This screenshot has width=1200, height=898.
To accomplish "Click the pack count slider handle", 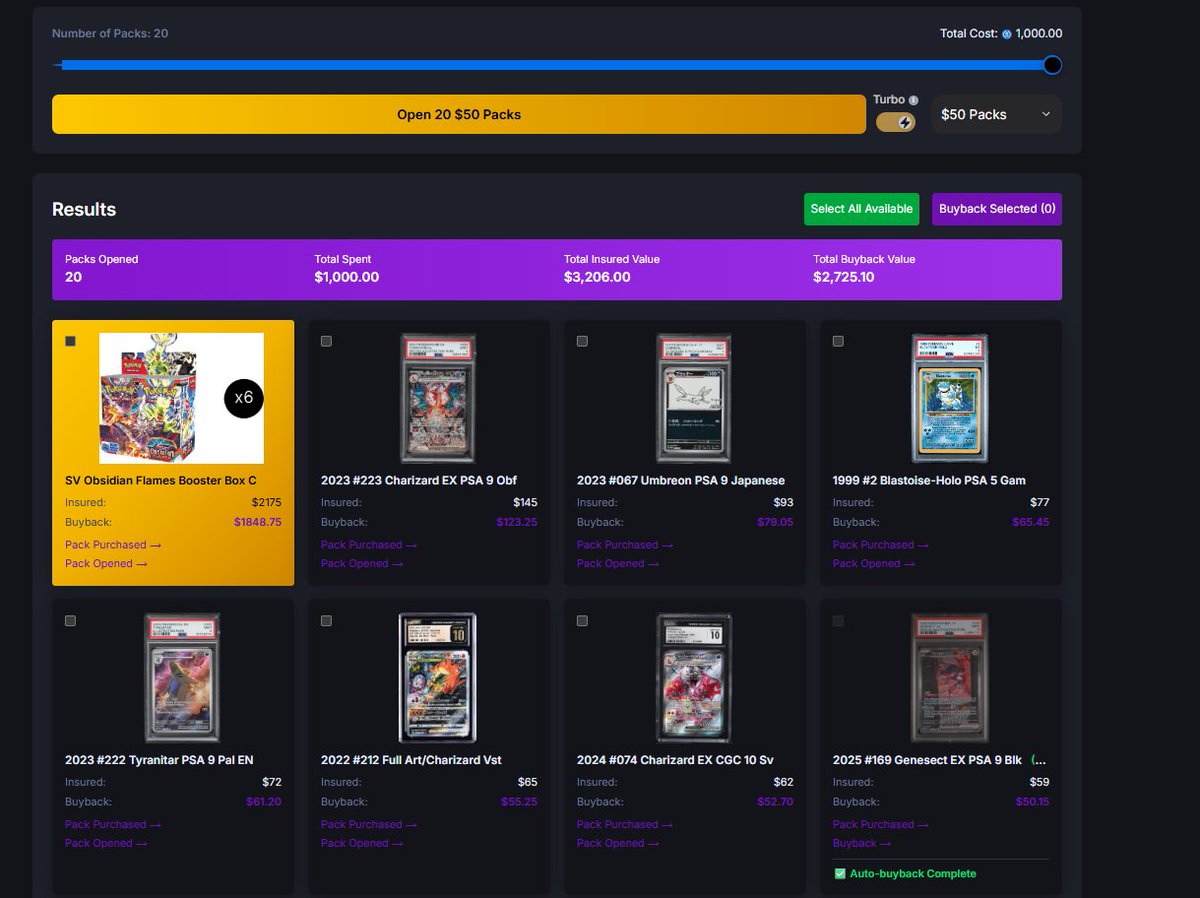I will 1051,64.
